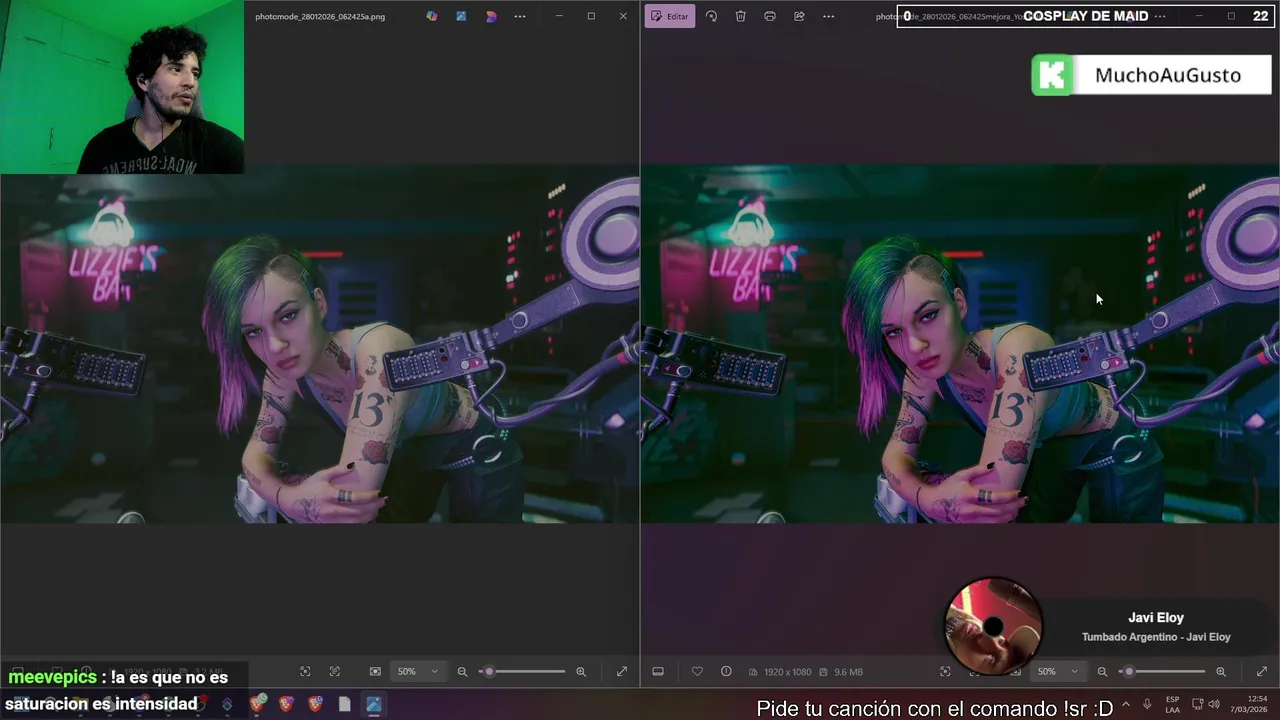
Task: Zoom out using minus magnifier in right window
Action: tap(1102, 672)
